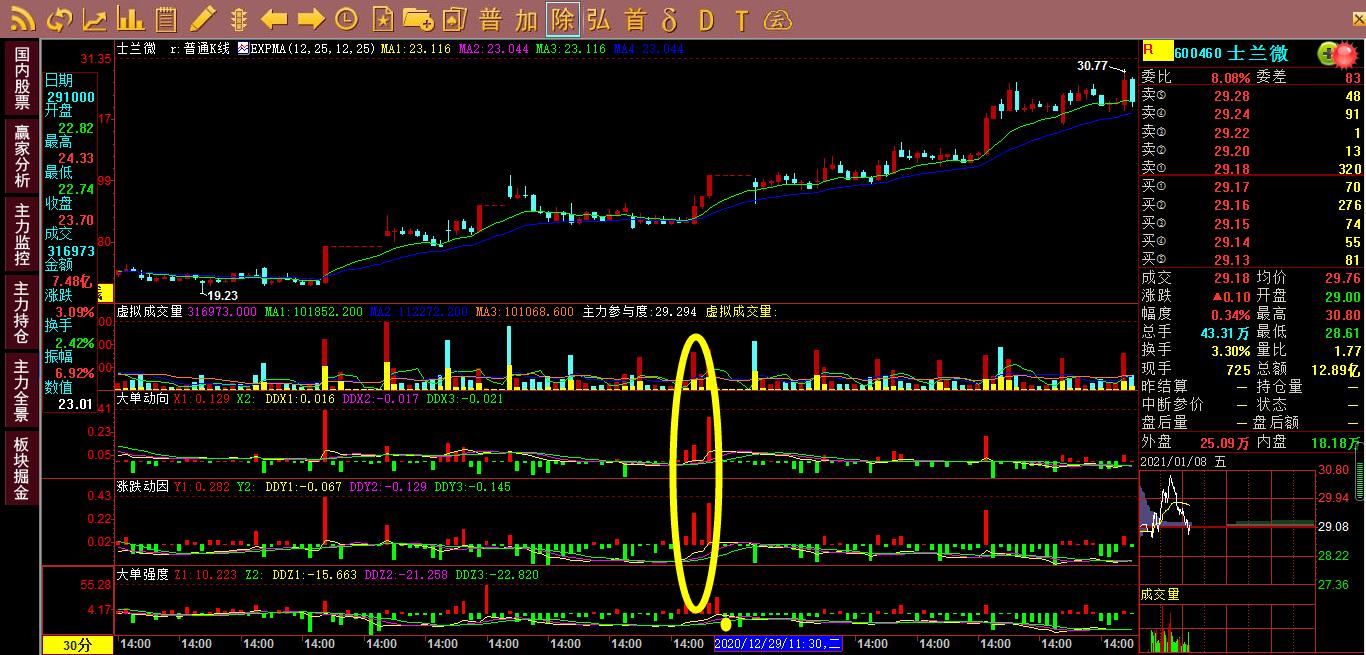This screenshot has height=655, width=1366.
Task: Click the T toolbar button
Action: 741,18
